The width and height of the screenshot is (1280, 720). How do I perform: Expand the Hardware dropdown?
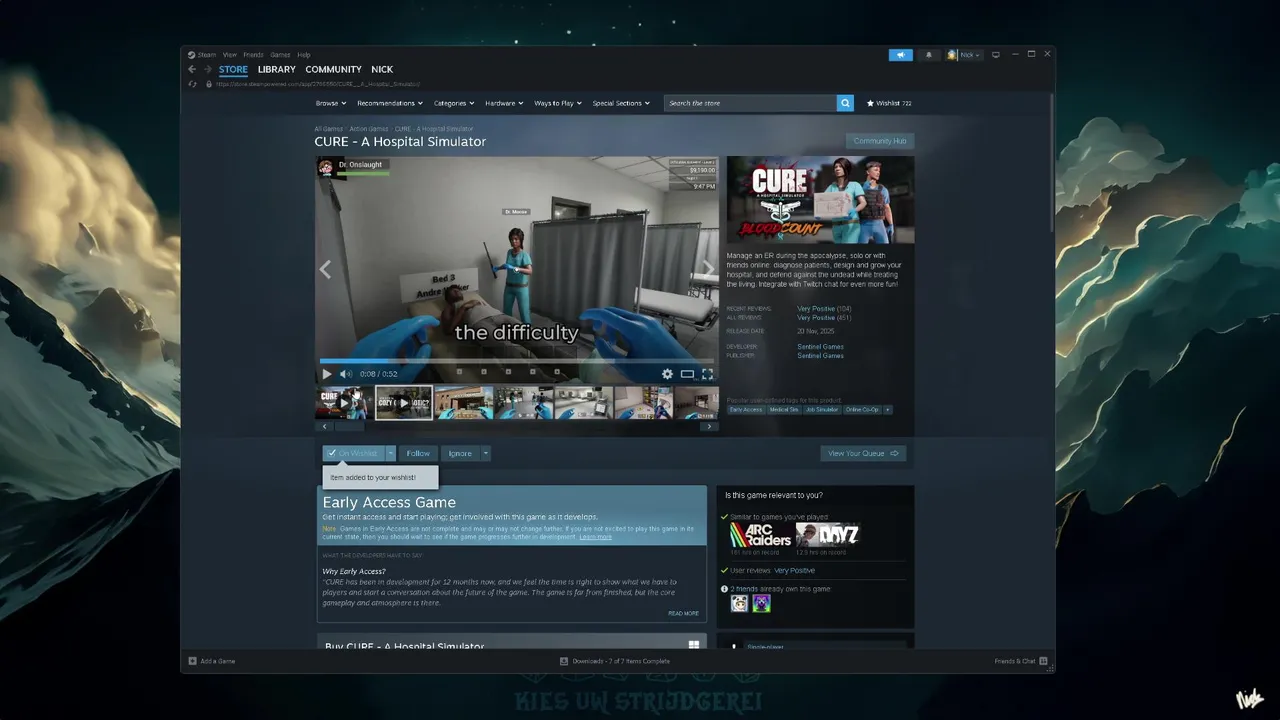[x=505, y=103]
